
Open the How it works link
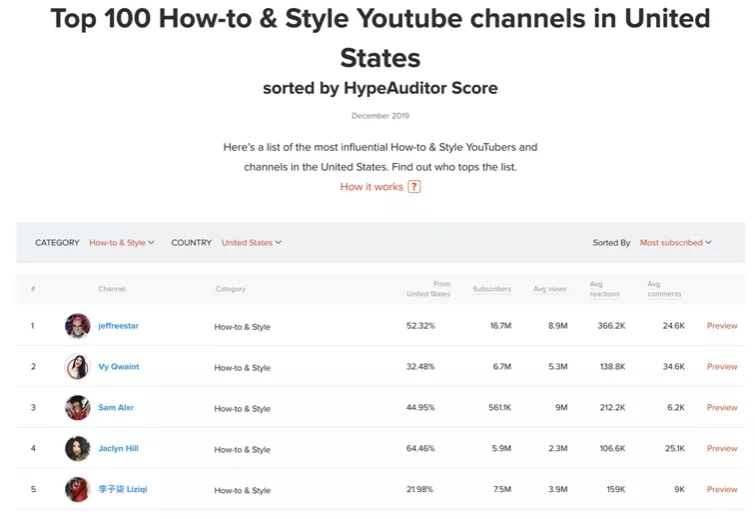pos(371,187)
